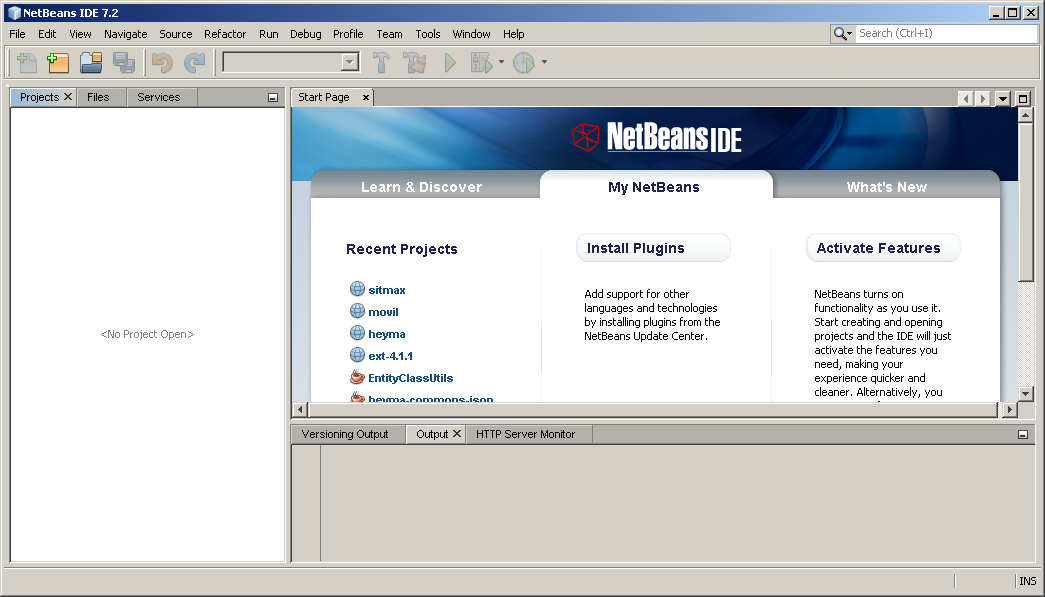
Task: Maximize the editor window with square button
Action: (1023, 98)
